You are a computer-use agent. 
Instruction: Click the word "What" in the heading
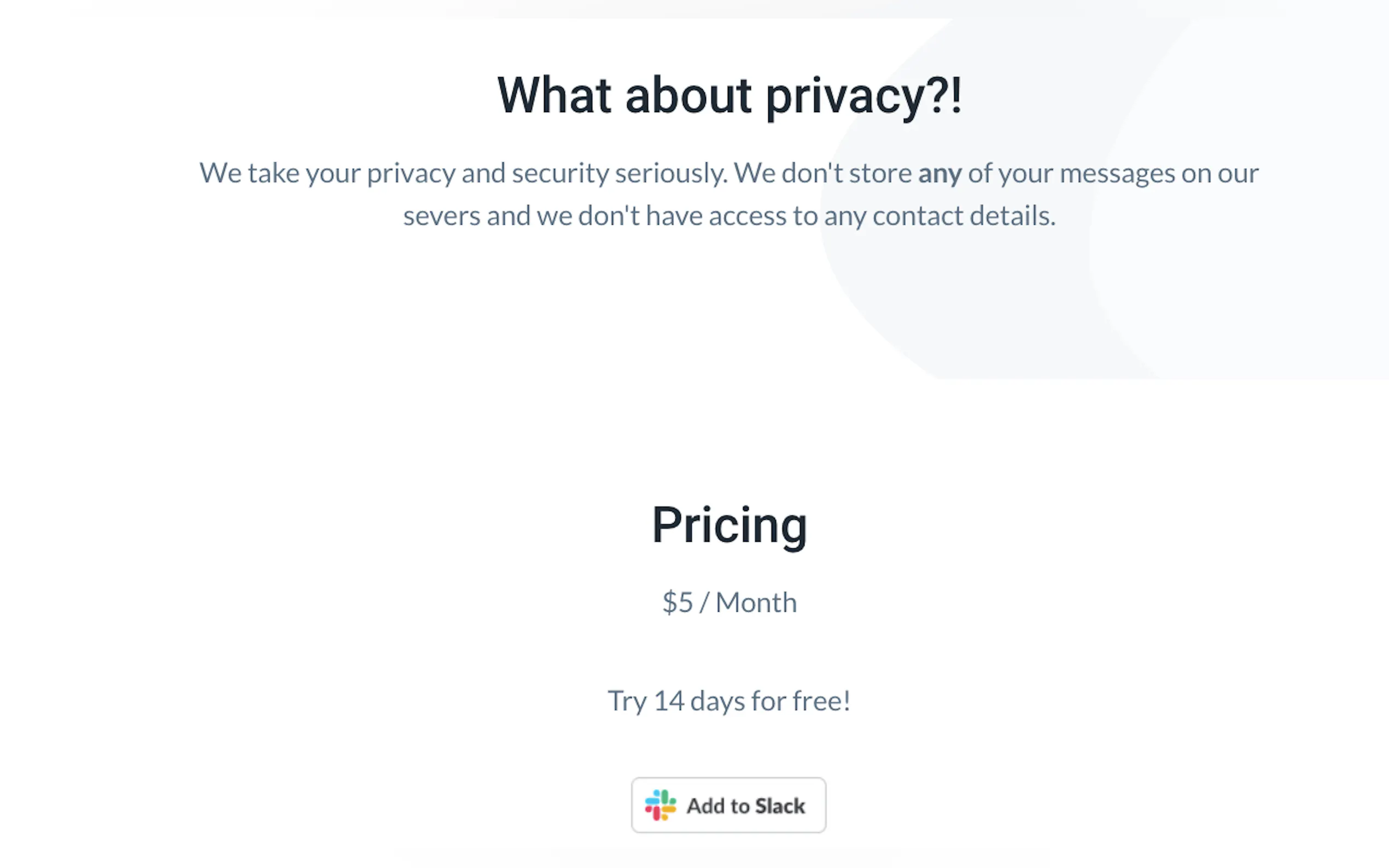554,96
